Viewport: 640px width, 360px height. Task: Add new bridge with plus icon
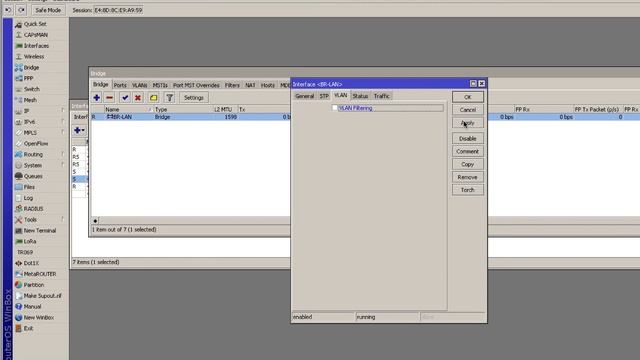pos(97,98)
